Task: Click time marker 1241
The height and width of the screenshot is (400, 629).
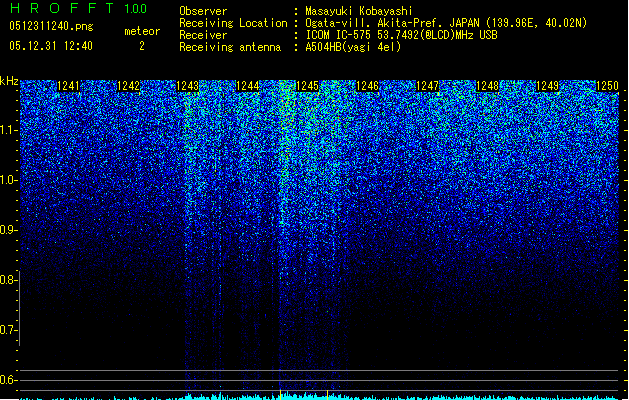Action: pos(68,86)
